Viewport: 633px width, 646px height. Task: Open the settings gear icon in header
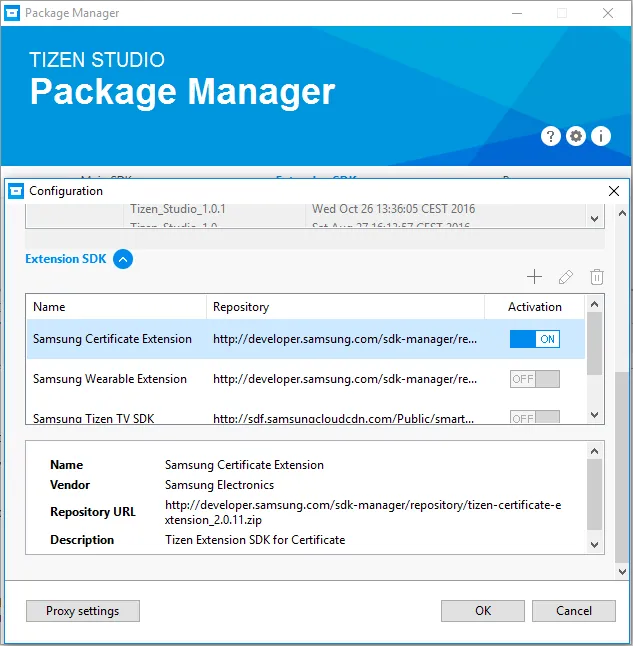point(576,136)
